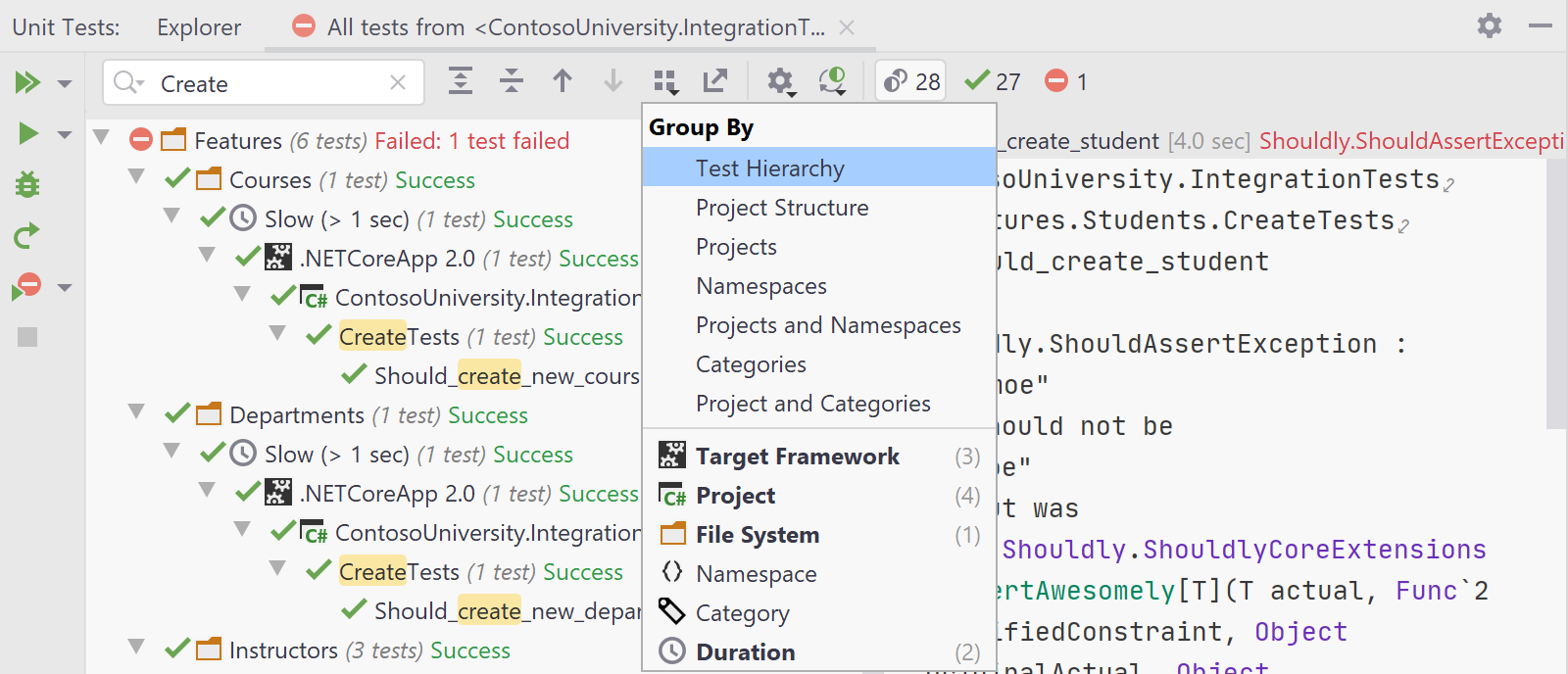Open search options magnifier icon
Screen dimensions: 1568x674
pyautogui.click(x=128, y=82)
